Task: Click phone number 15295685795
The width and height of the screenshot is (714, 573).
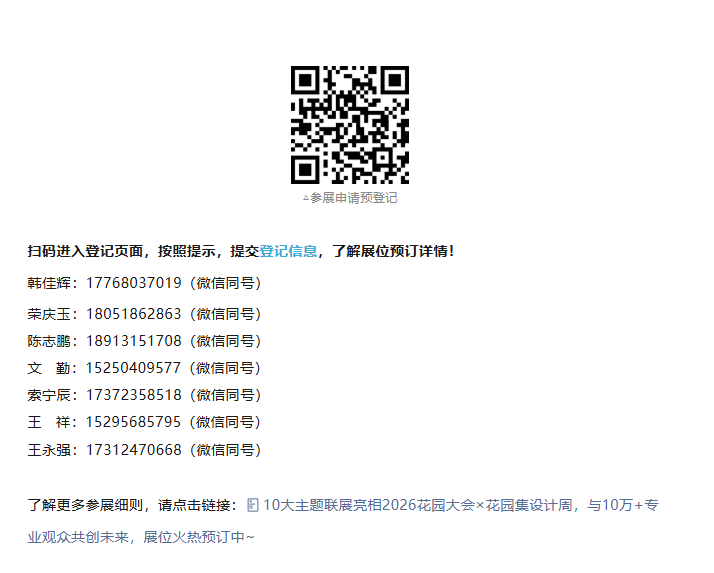Action: (x=134, y=422)
